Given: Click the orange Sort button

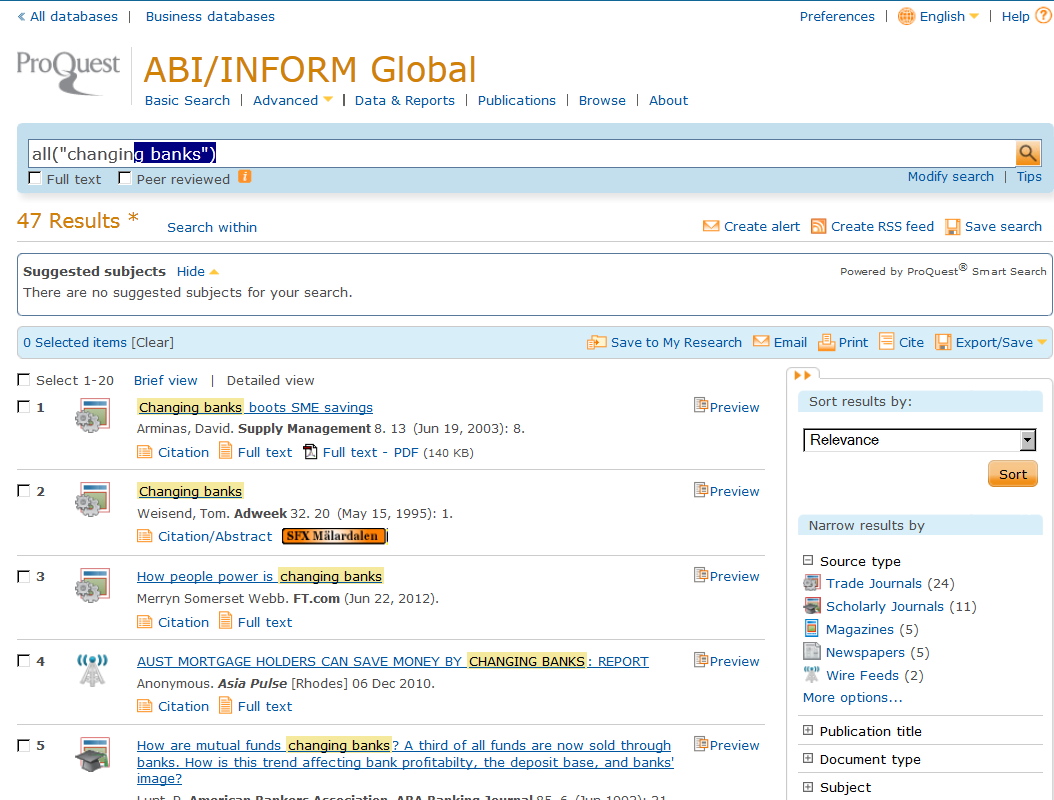Looking at the screenshot, I should point(1012,474).
